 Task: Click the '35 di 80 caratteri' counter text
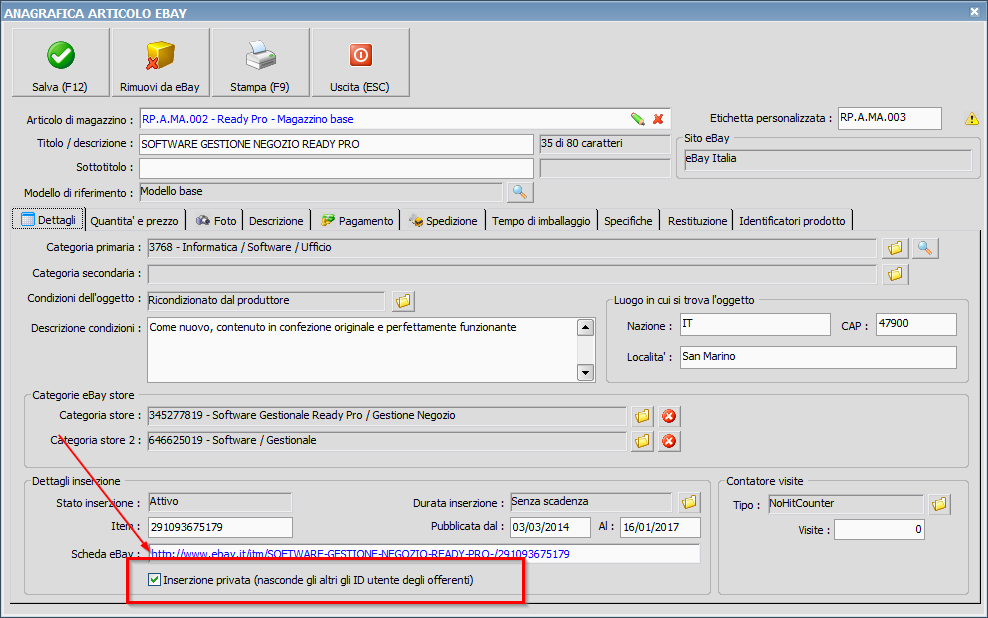click(582, 144)
